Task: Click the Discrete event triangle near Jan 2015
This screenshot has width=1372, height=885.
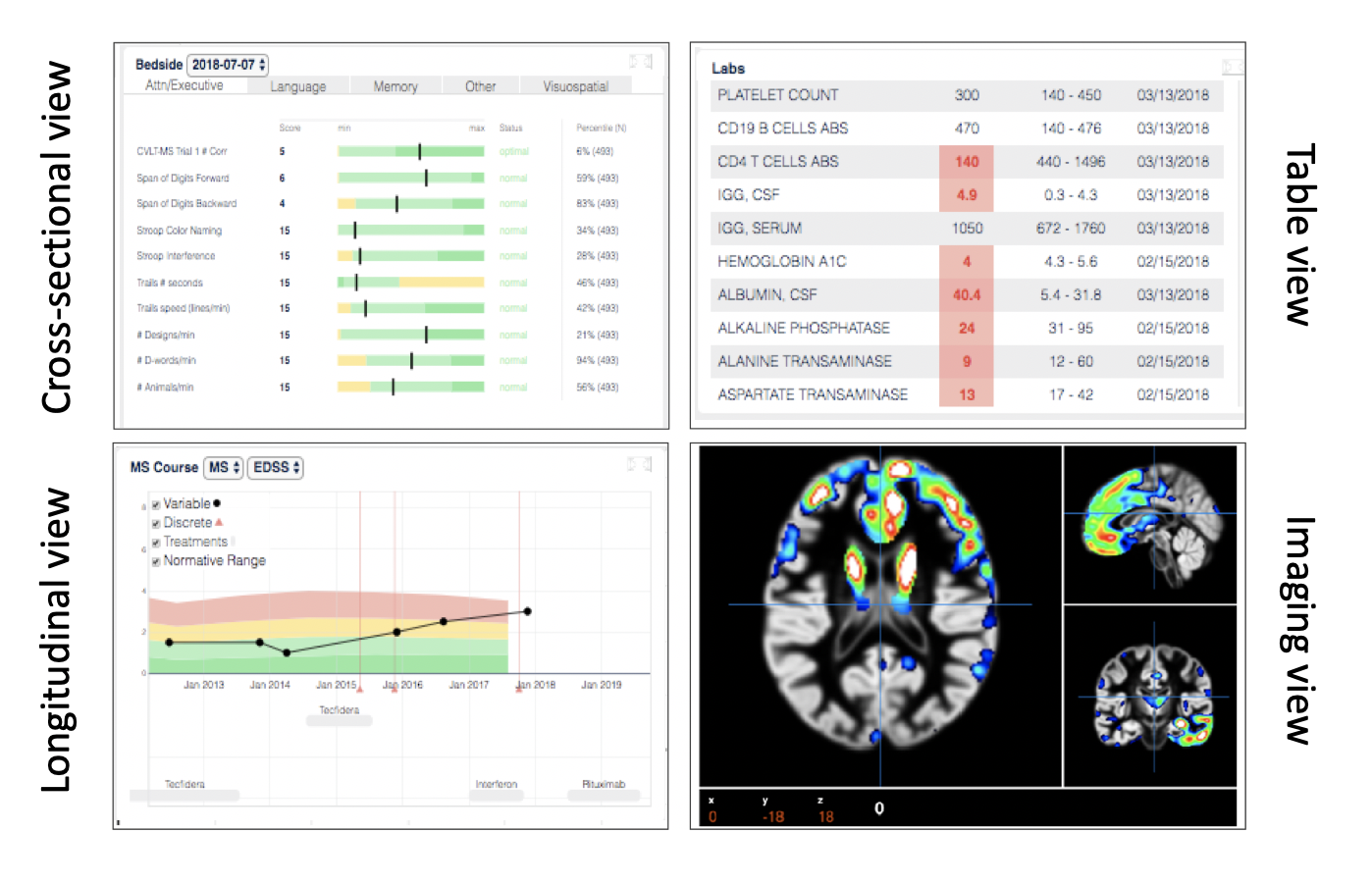Action: pyautogui.click(x=360, y=689)
